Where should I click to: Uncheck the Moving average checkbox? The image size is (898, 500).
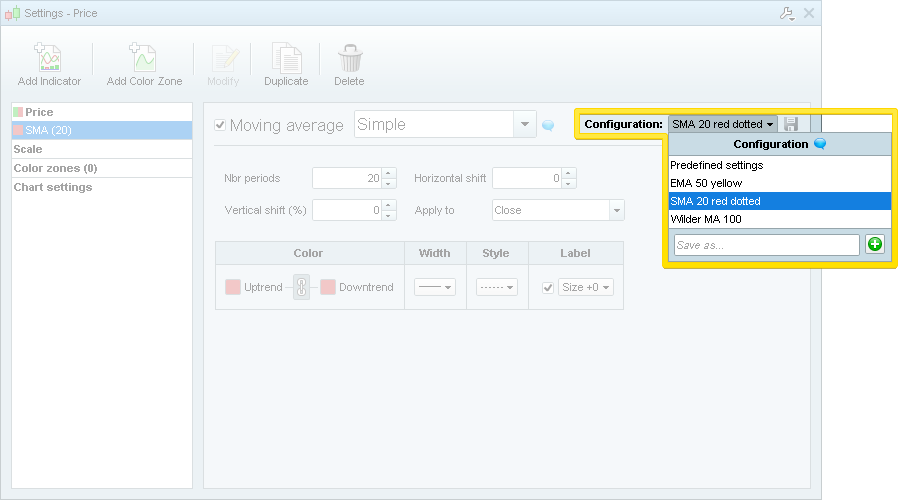(x=221, y=125)
